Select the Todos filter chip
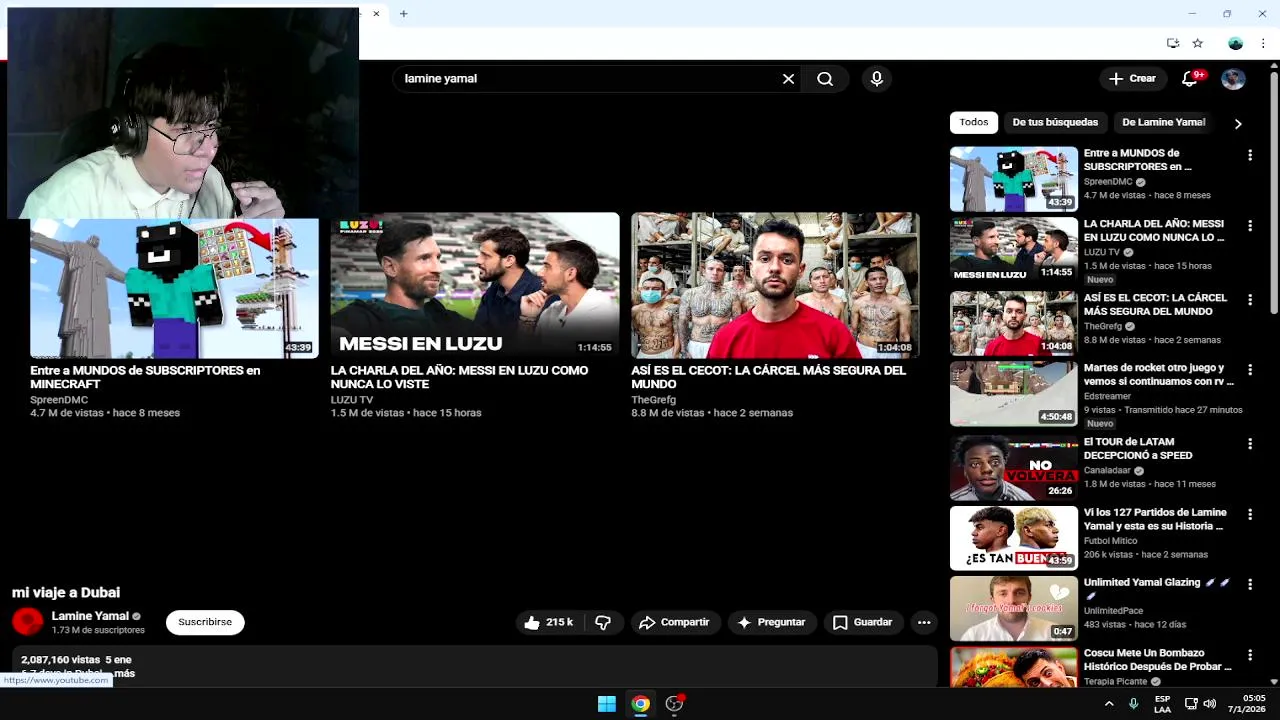1280x720 pixels. [x=974, y=122]
